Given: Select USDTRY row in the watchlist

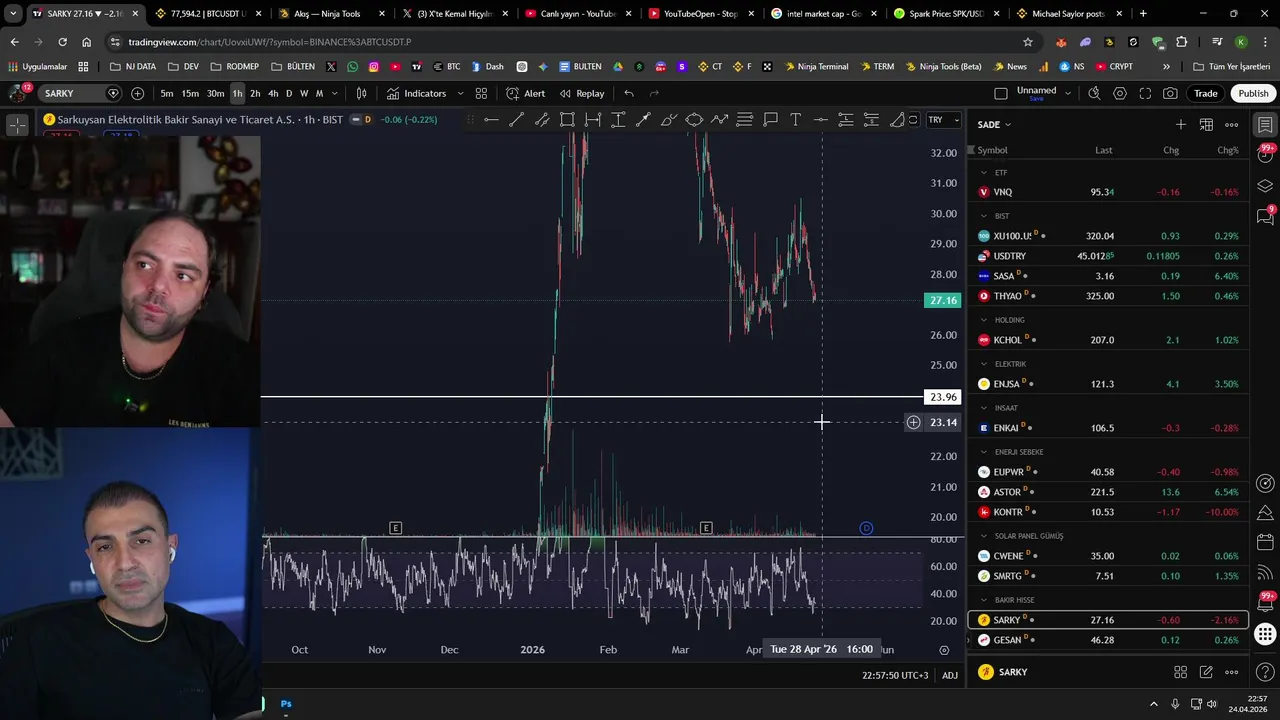Looking at the screenshot, I should click(x=1108, y=256).
